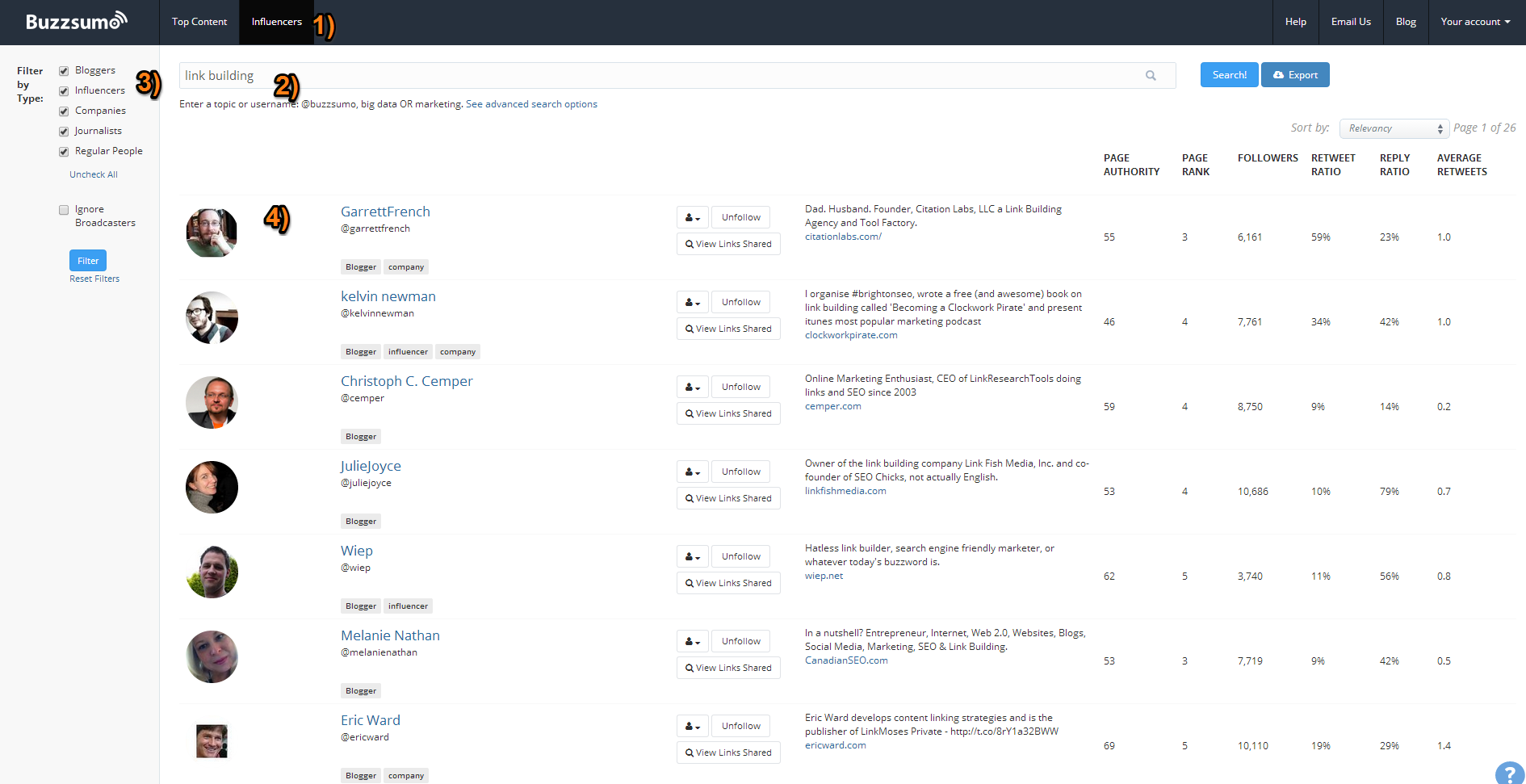View links shared by Christoph C. Cemper
This screenshot has height=784, width=1526.
pos(728,413)
